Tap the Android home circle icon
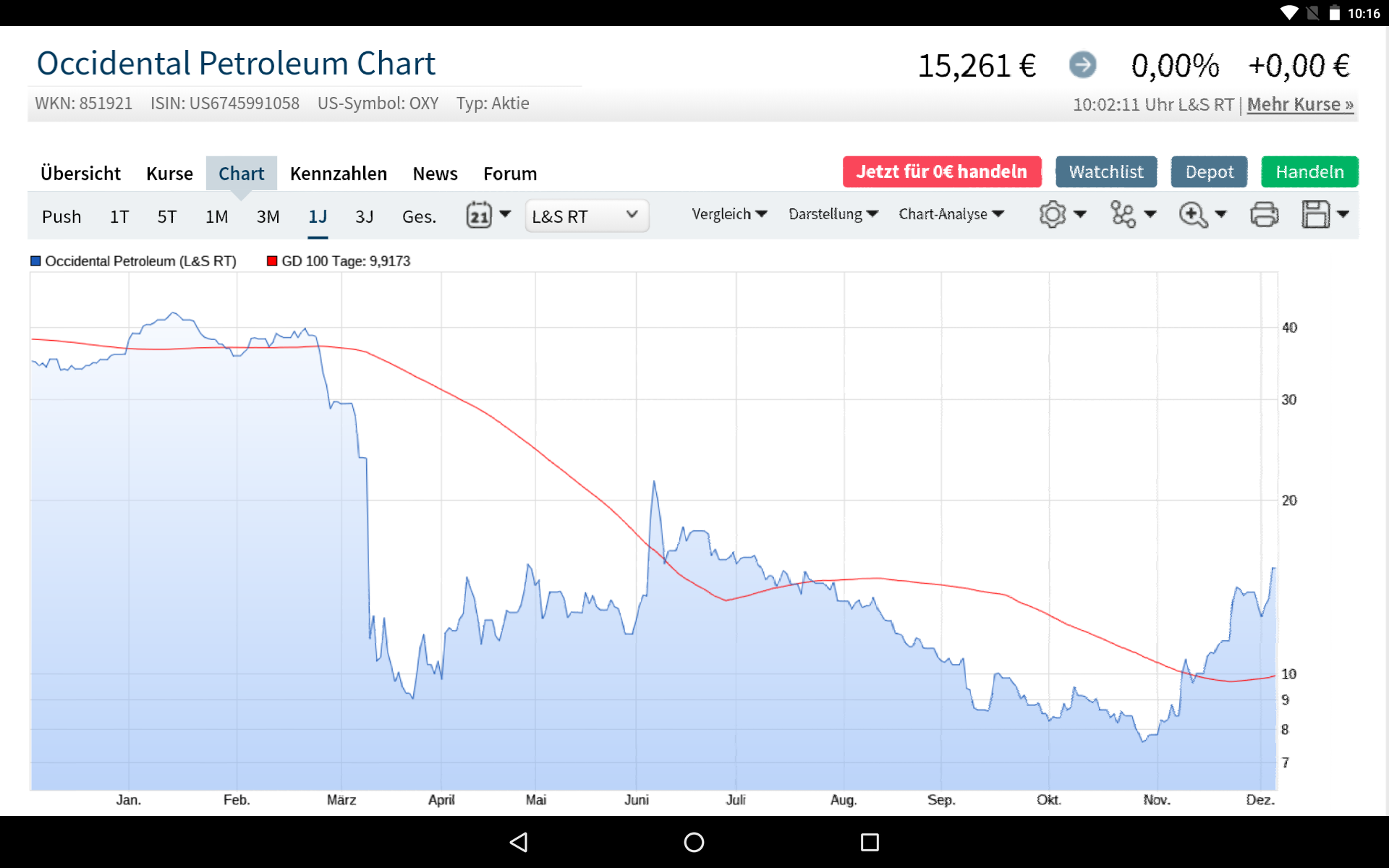 (694, 842)
